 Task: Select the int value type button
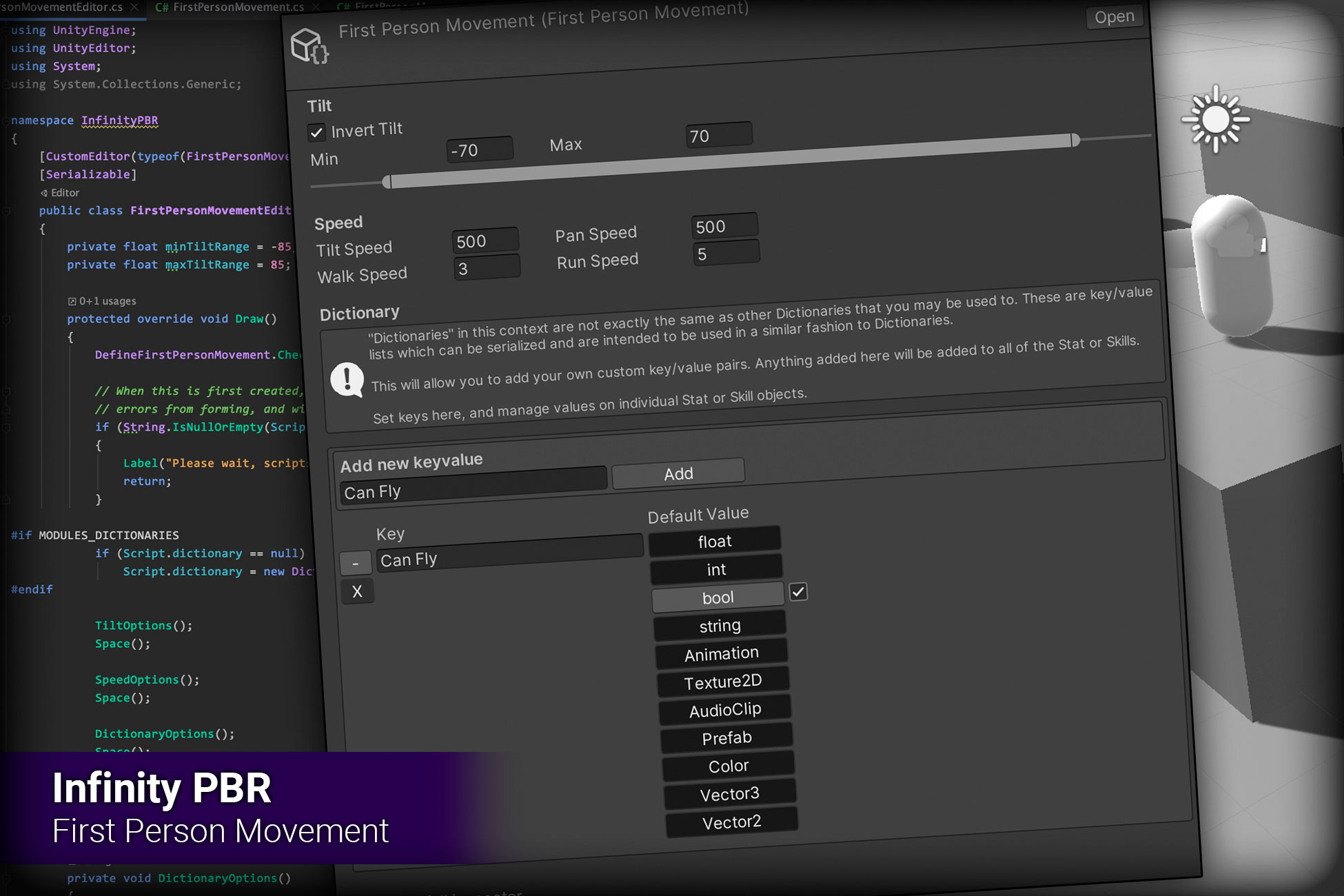(x=716, y=569)
